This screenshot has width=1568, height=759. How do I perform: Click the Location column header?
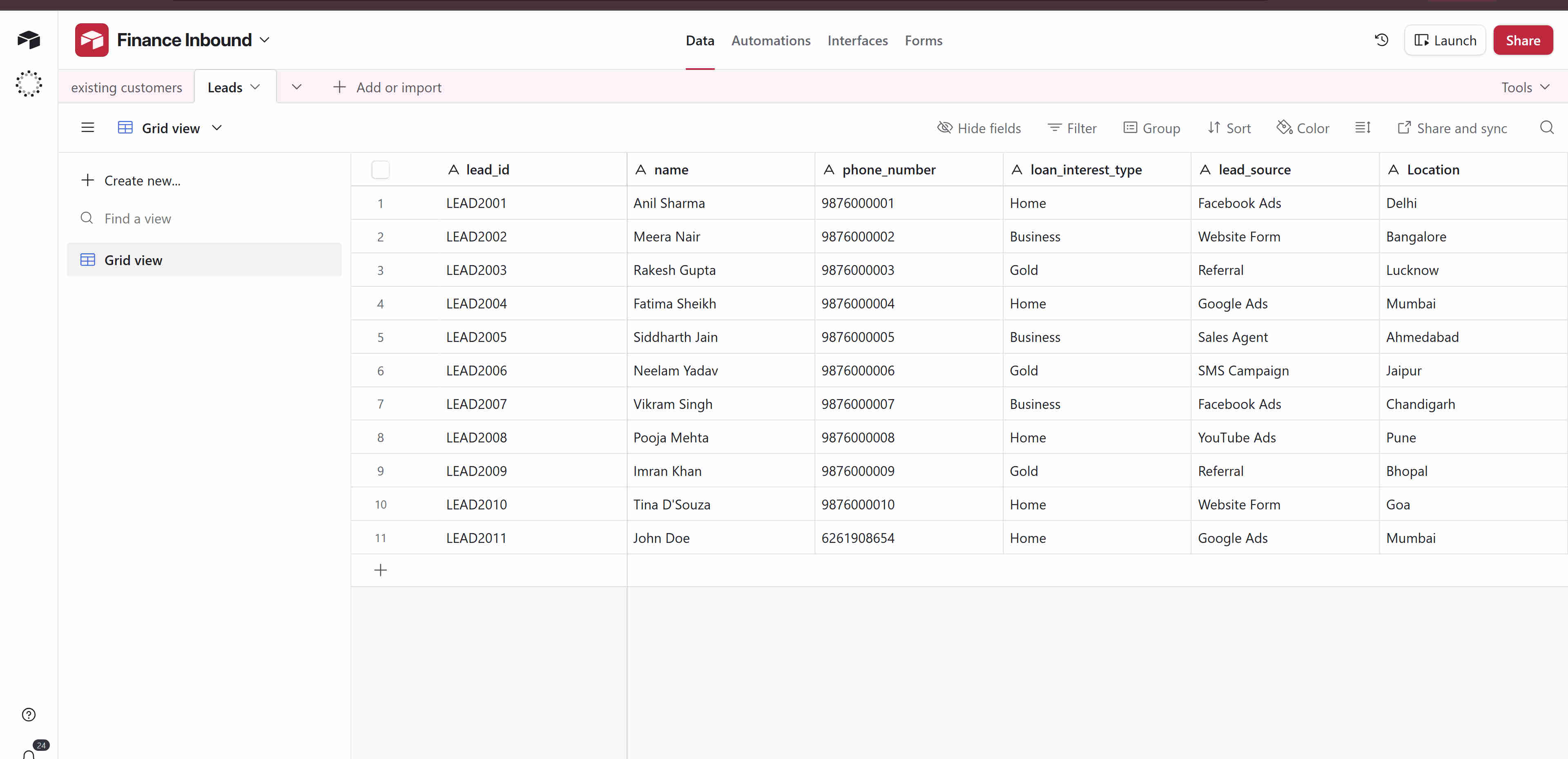coord(1473,170)
